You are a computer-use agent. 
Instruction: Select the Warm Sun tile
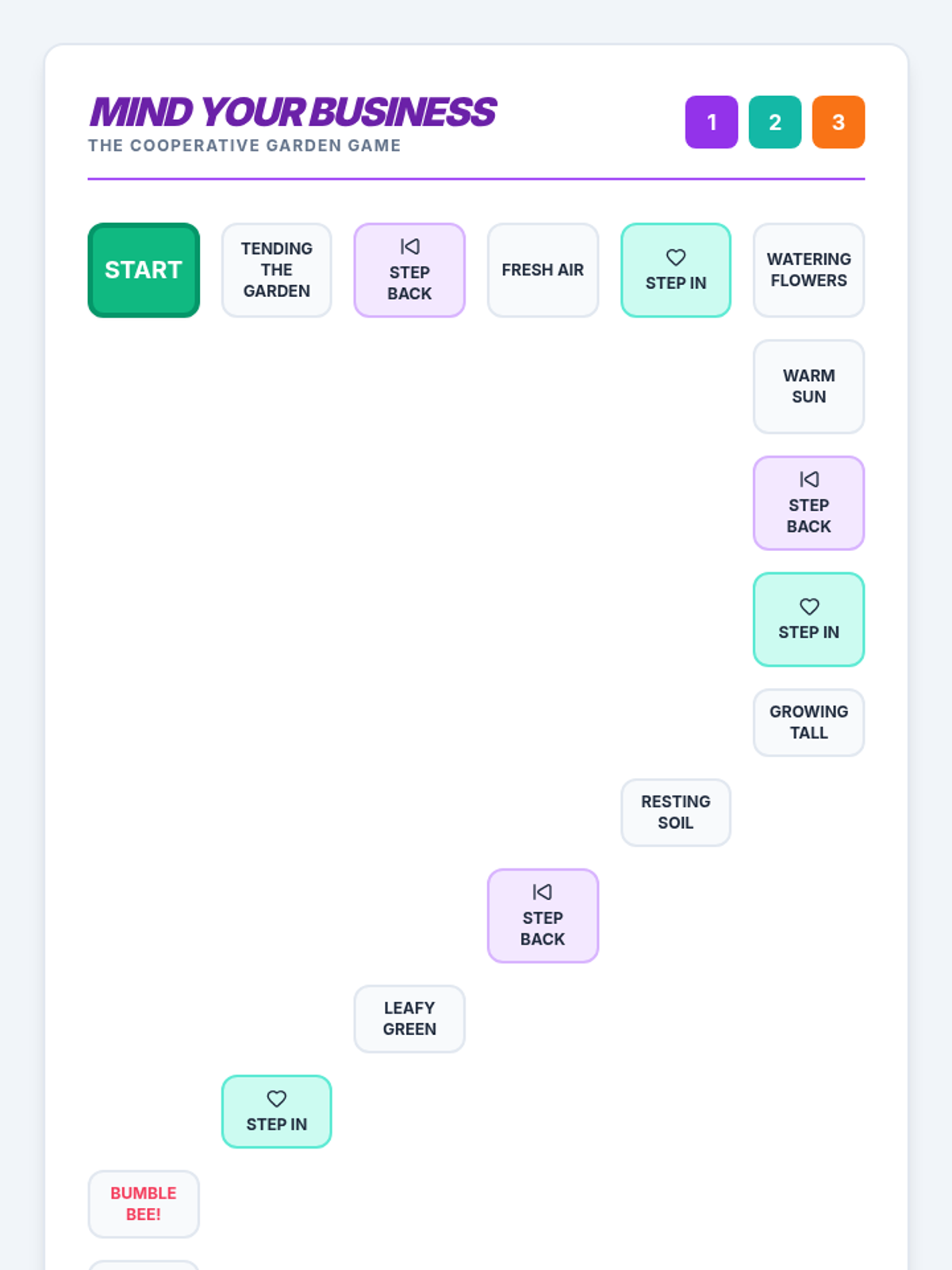pos(808,387)
